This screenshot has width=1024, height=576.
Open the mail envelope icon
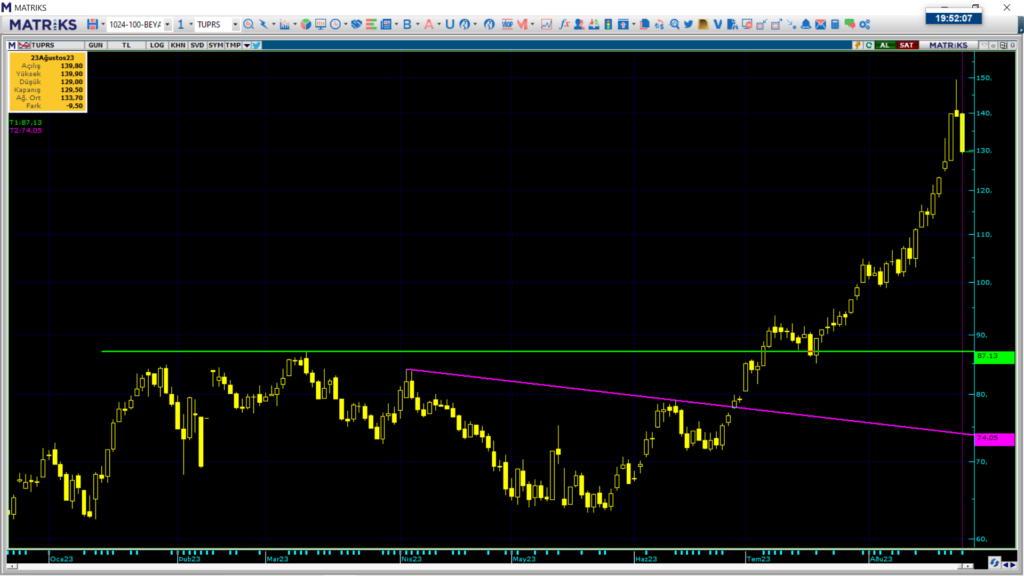[820, 24]
